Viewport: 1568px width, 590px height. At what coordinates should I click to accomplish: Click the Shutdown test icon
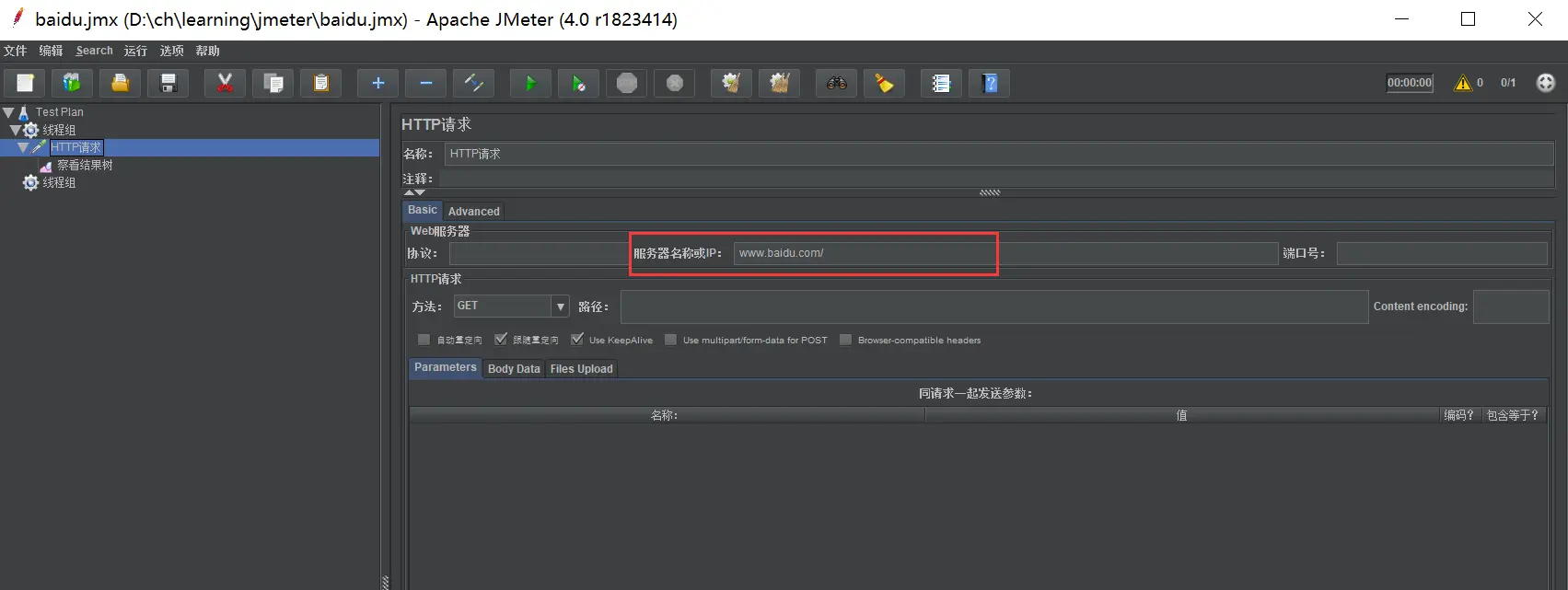pos(674,83)
